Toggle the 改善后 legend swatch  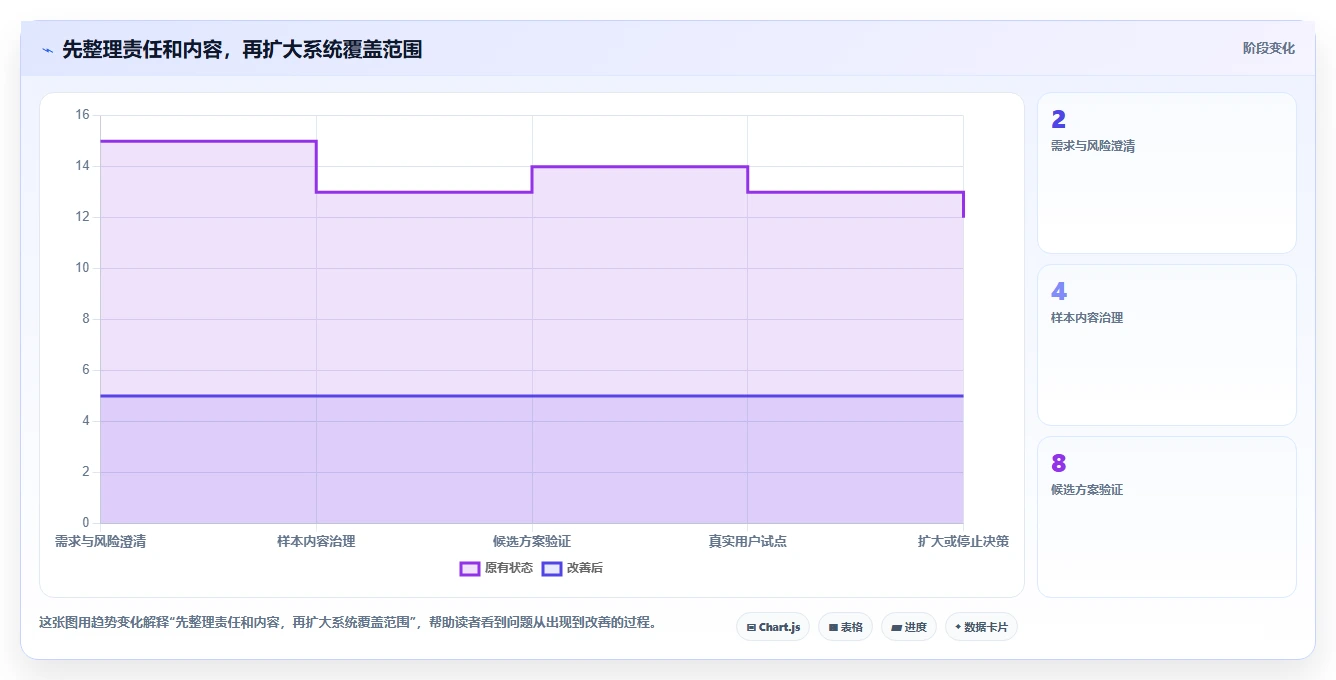coord(552,568)
